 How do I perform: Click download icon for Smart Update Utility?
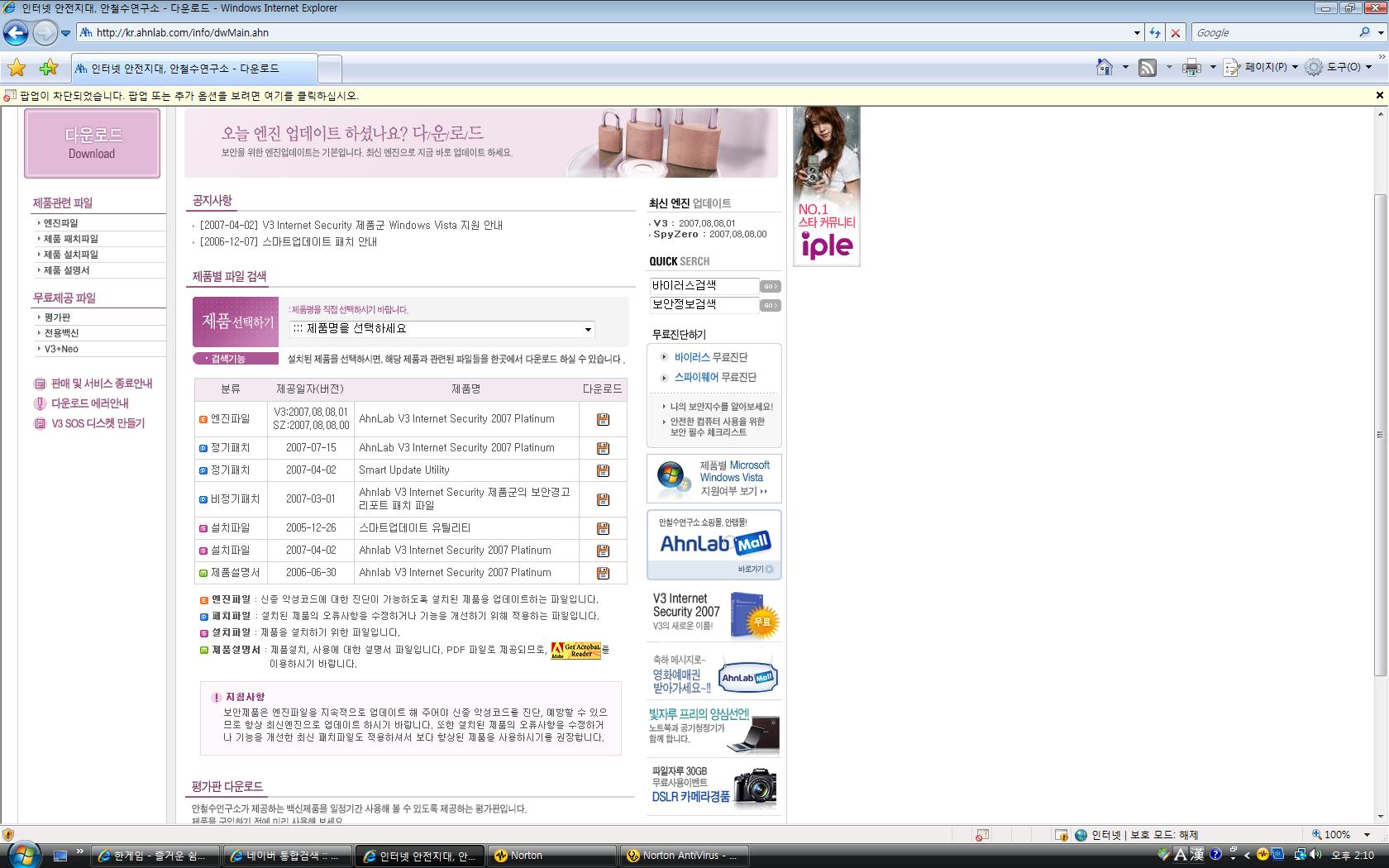603,470
